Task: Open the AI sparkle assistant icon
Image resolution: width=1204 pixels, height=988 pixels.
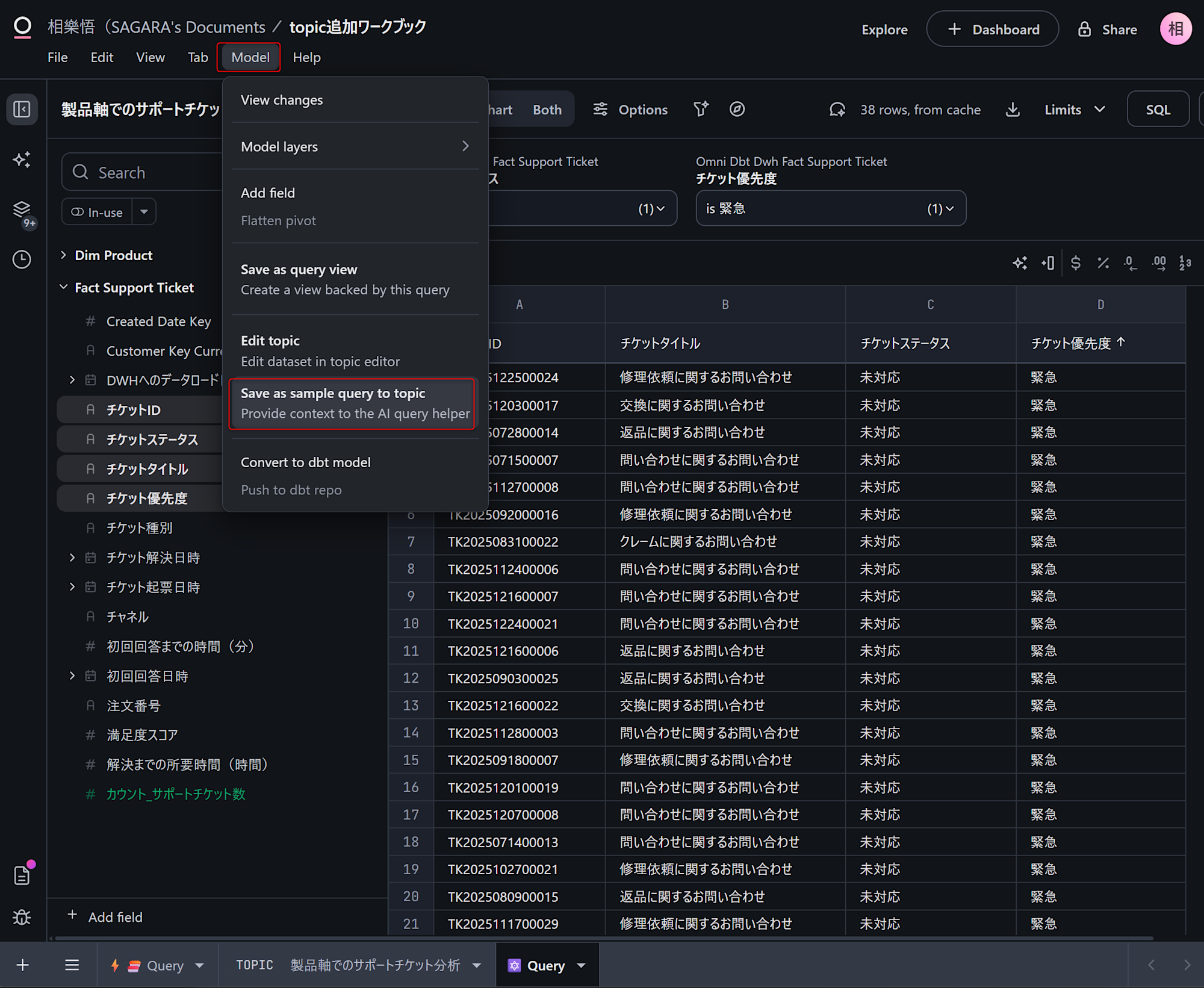Action: (22, 160)
